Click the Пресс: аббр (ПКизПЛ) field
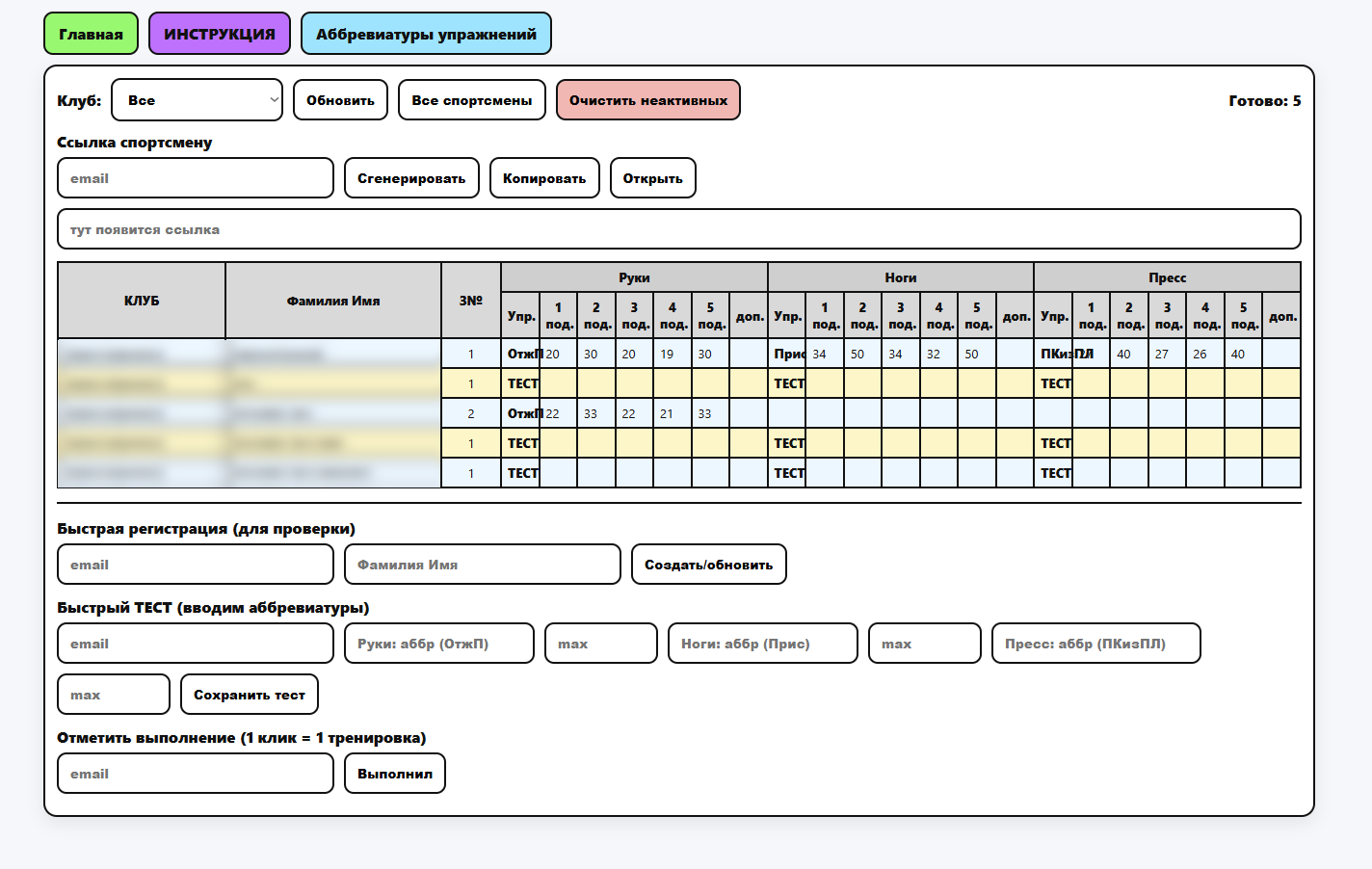 point(1095,644)
